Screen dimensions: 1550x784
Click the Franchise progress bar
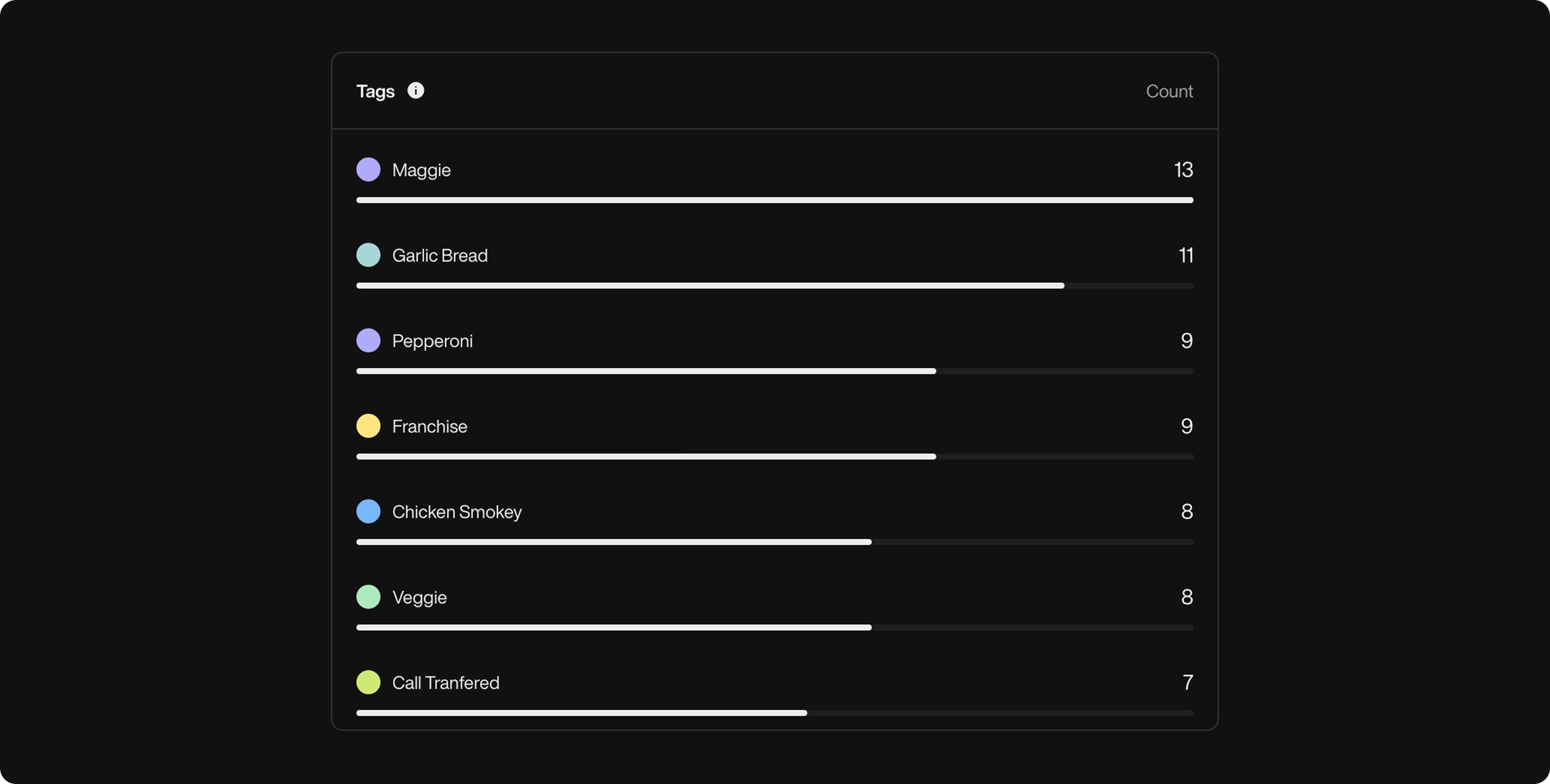tap(774, 457)
